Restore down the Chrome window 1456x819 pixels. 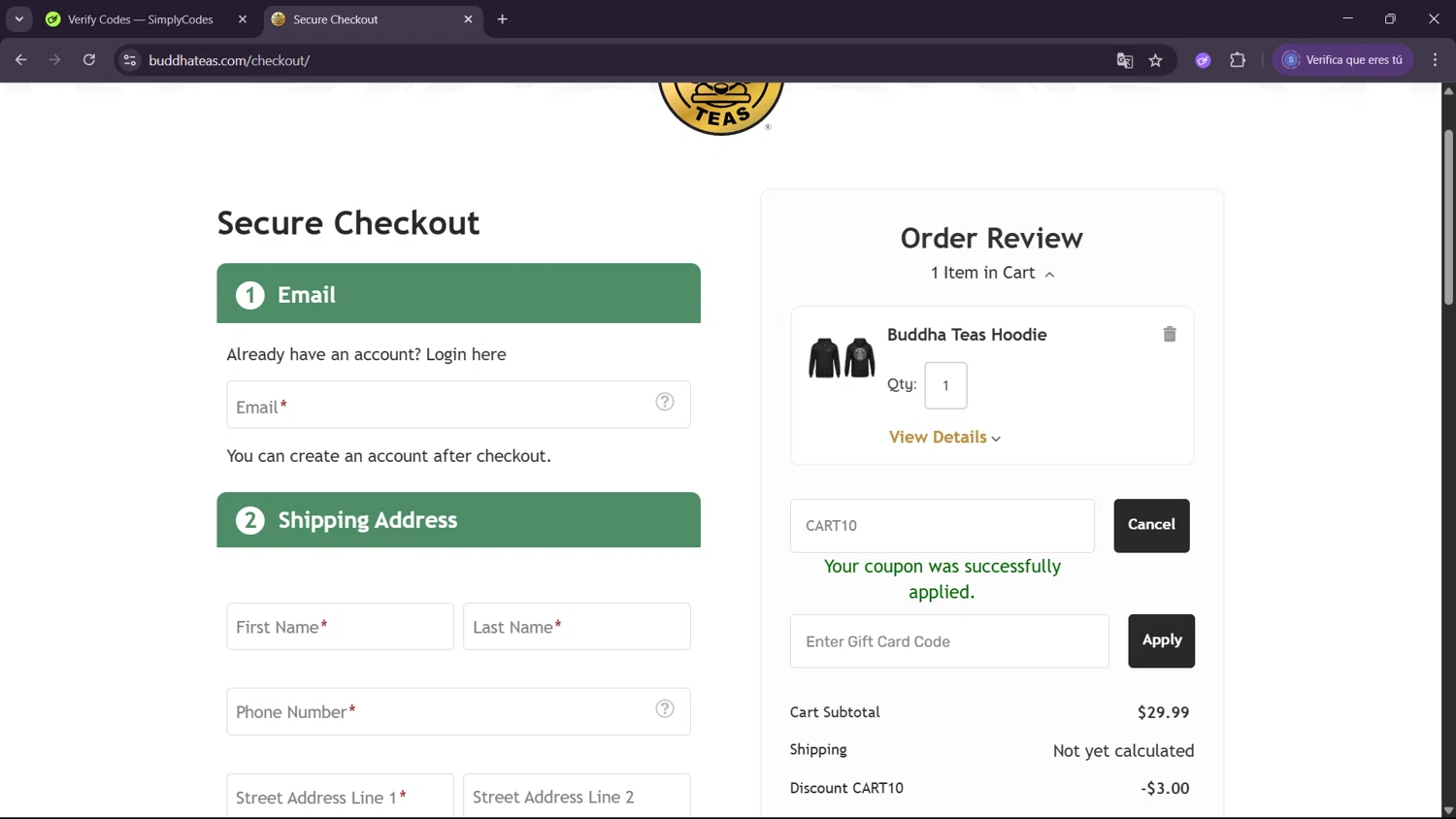tap(1390, 18)
